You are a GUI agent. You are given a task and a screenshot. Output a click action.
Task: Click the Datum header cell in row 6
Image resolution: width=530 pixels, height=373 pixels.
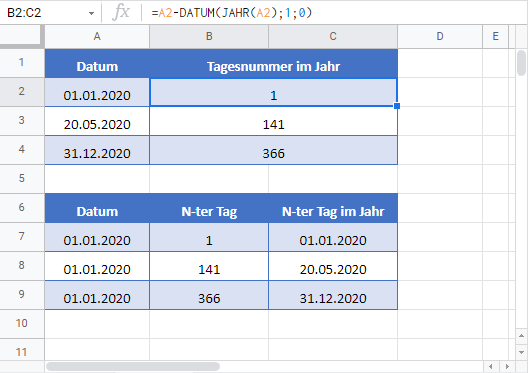(x=97, y=208)
